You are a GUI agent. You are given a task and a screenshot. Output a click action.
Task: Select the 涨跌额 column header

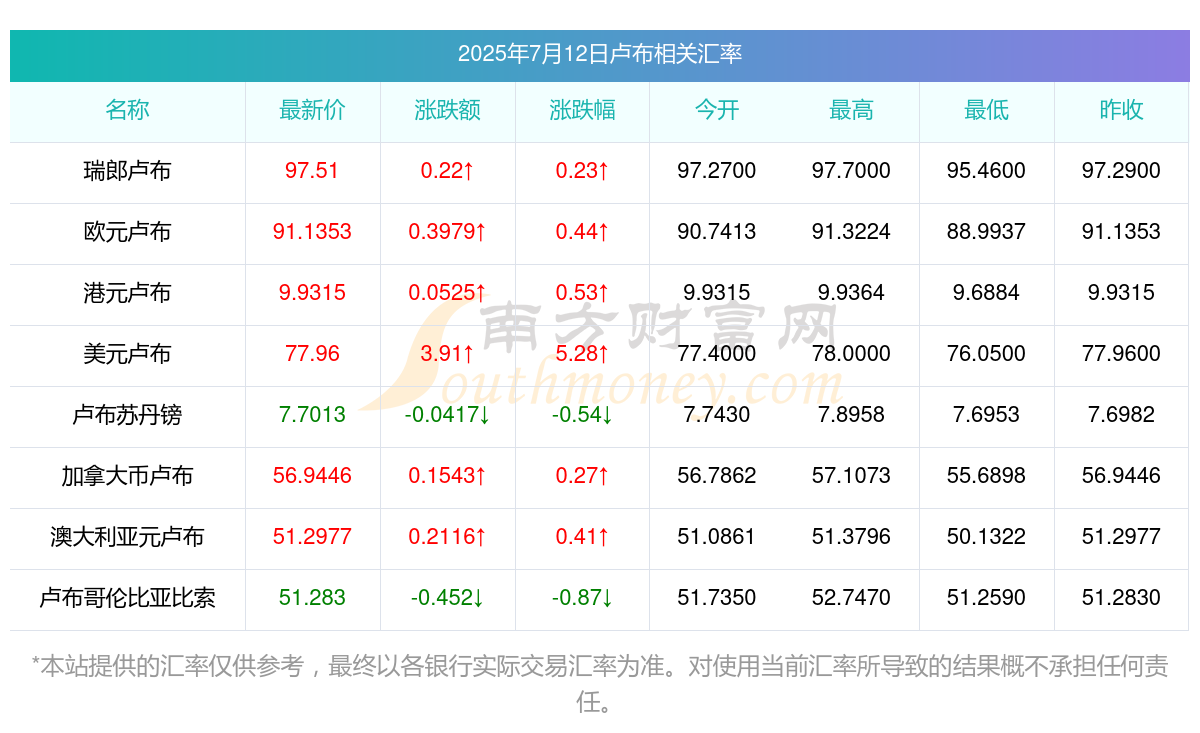tap(447, 110)
